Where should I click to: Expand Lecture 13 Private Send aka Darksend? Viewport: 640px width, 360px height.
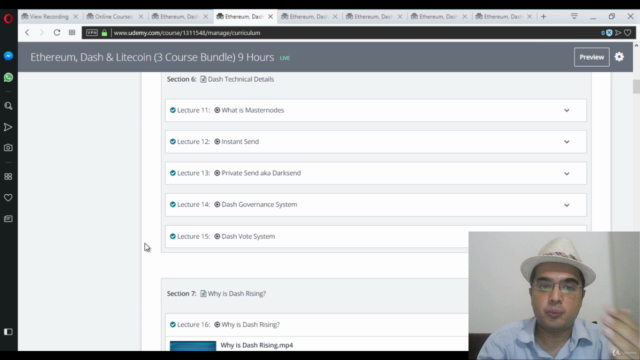click(567, 173)
